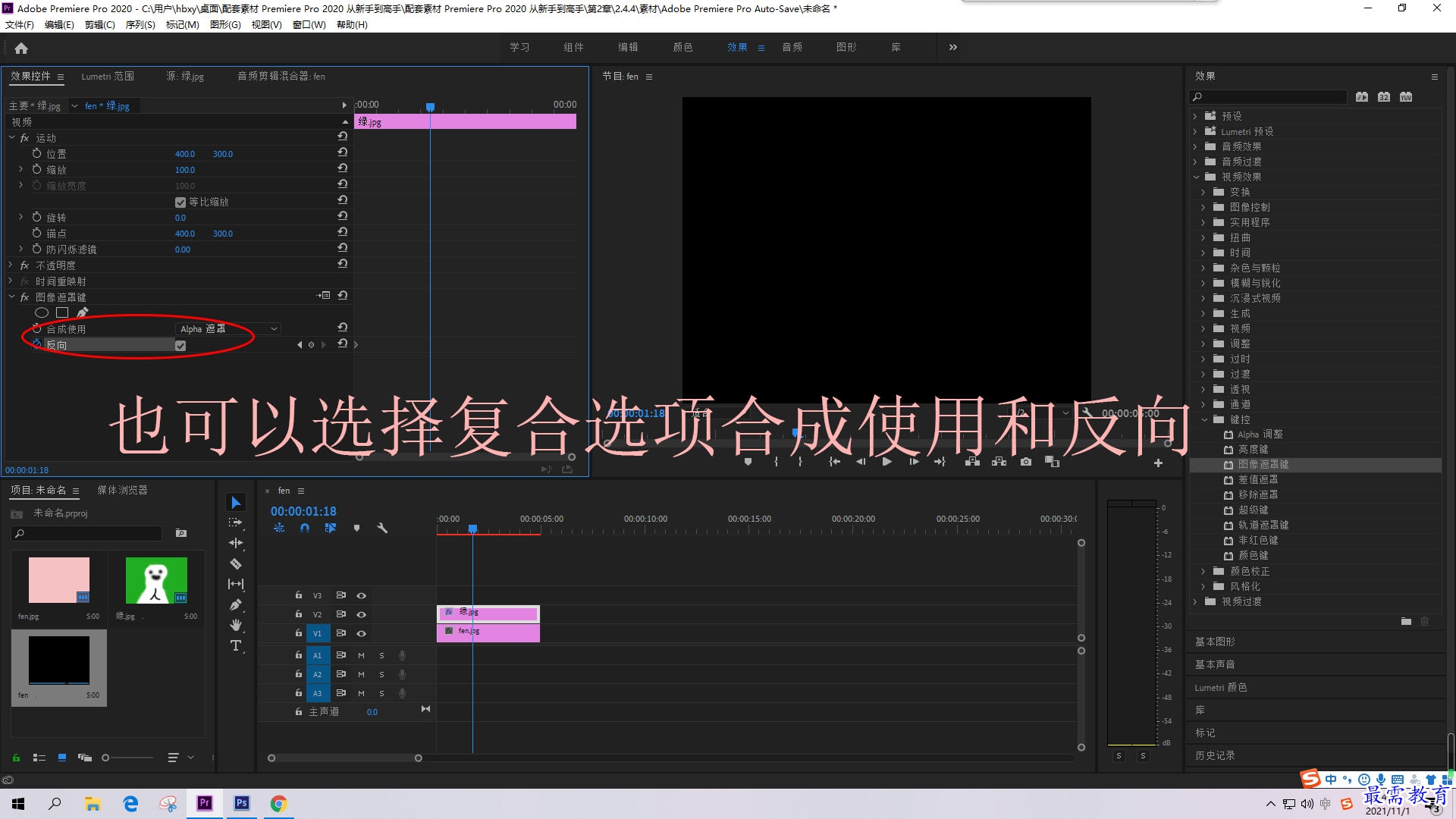Screen dimensions: 1456x819
Task: Select the 超级键 effect
Action: (x=1253, y=510)
